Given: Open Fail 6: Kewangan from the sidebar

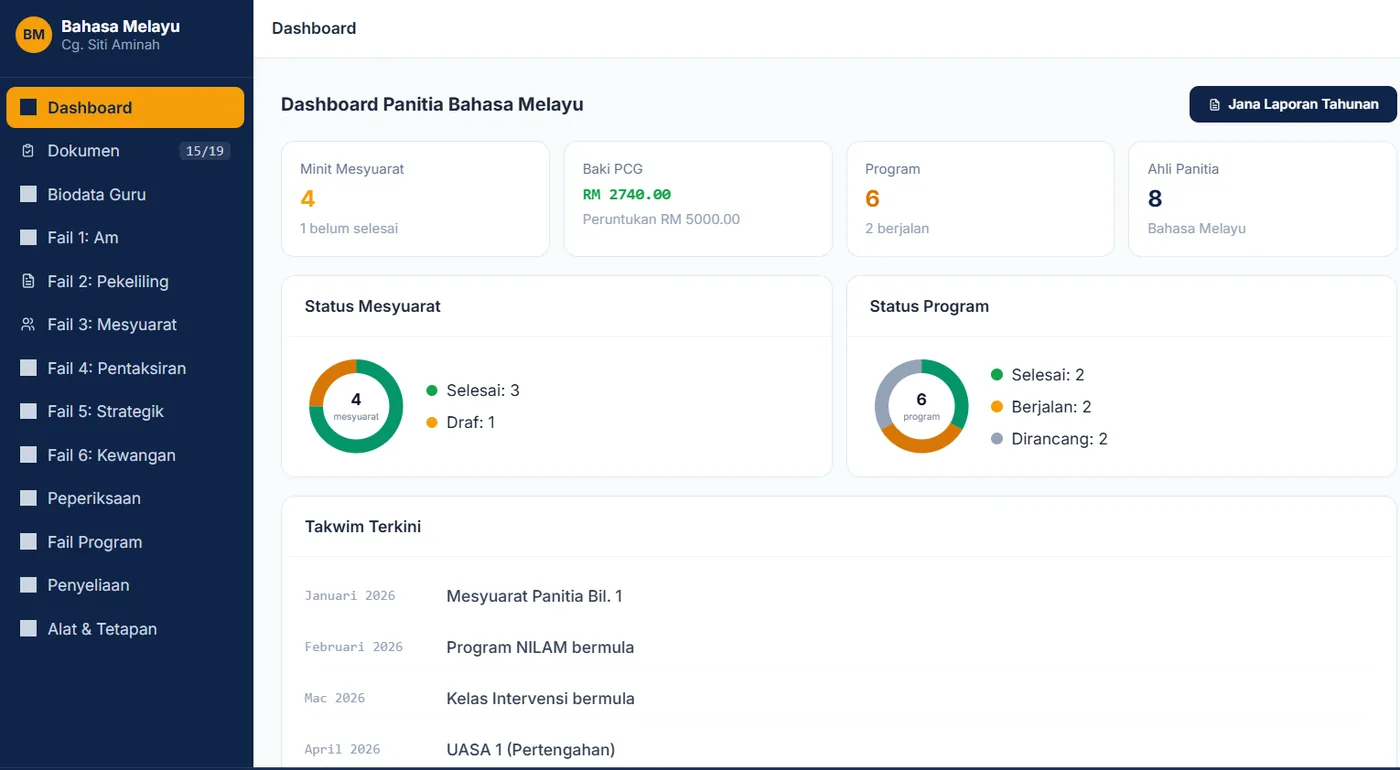Looking at the screenshot, I should [x=125, y=455].
